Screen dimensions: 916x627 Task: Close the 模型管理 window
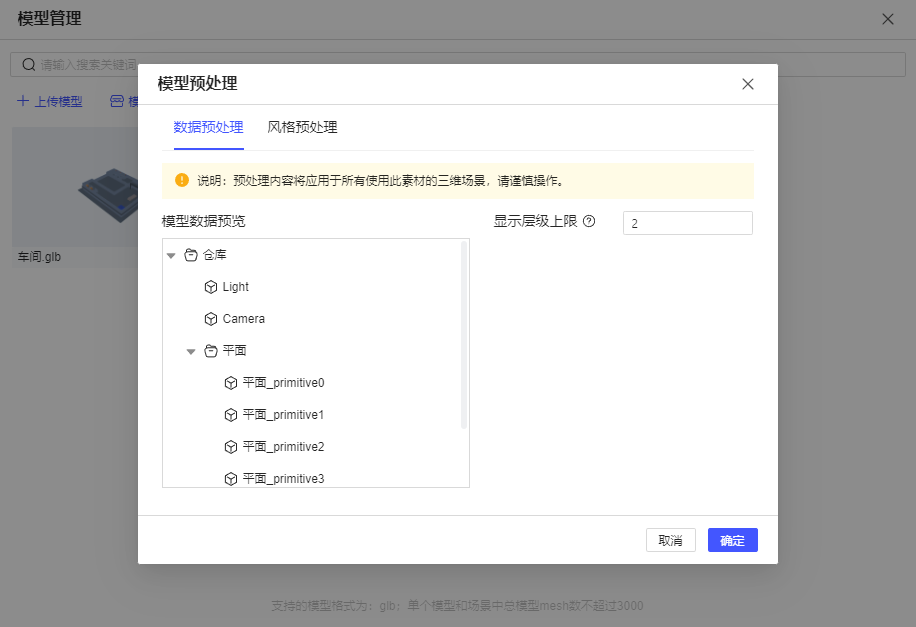pyautogui.click(x=888, y=19)
